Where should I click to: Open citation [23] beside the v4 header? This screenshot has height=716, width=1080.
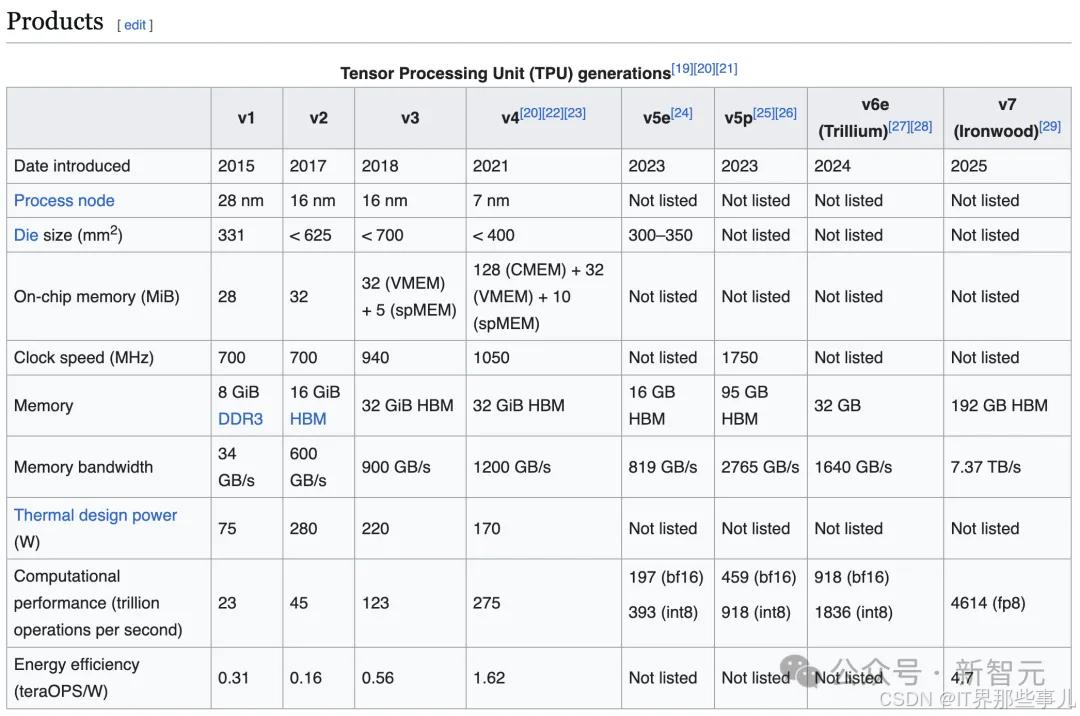pos(575,113)
